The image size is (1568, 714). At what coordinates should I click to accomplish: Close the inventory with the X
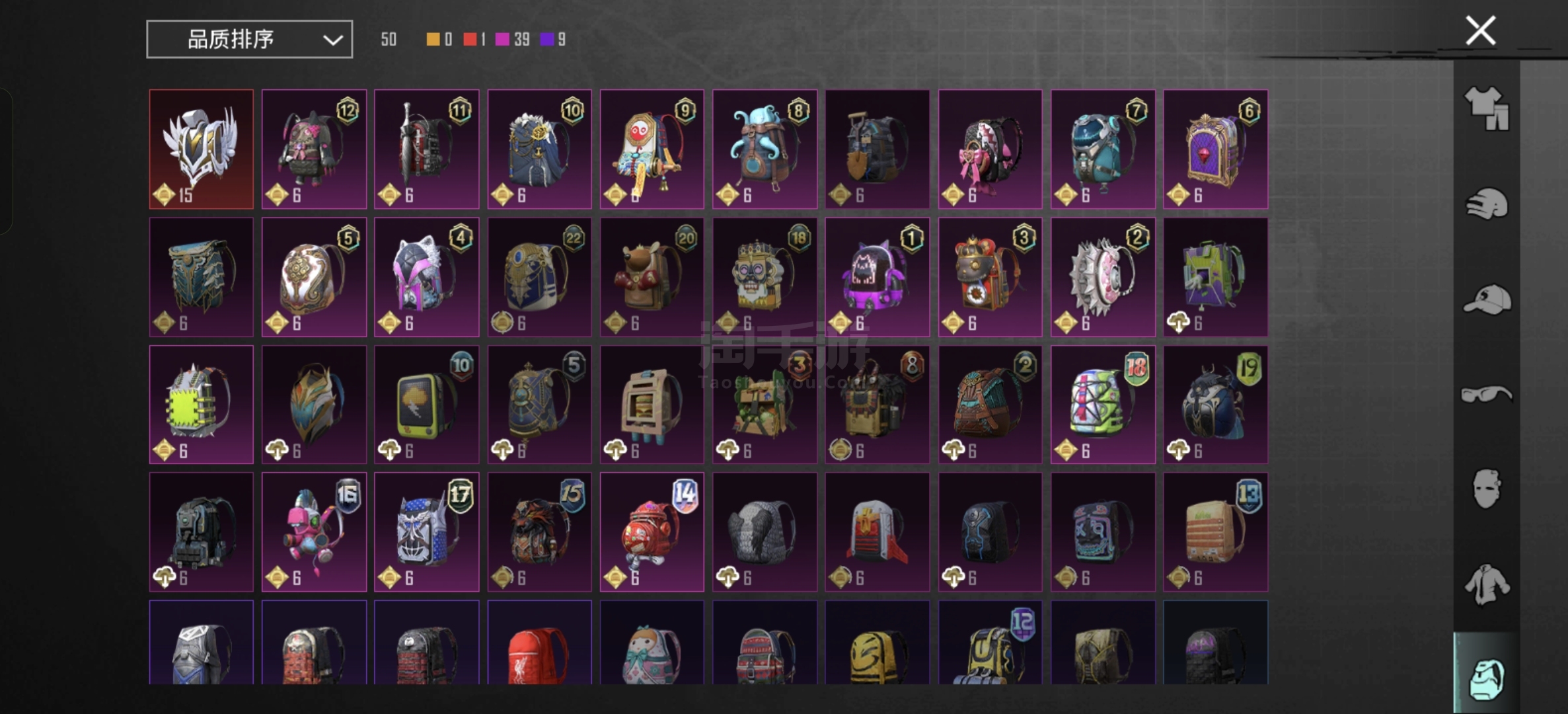click(x=1480, y=30)
